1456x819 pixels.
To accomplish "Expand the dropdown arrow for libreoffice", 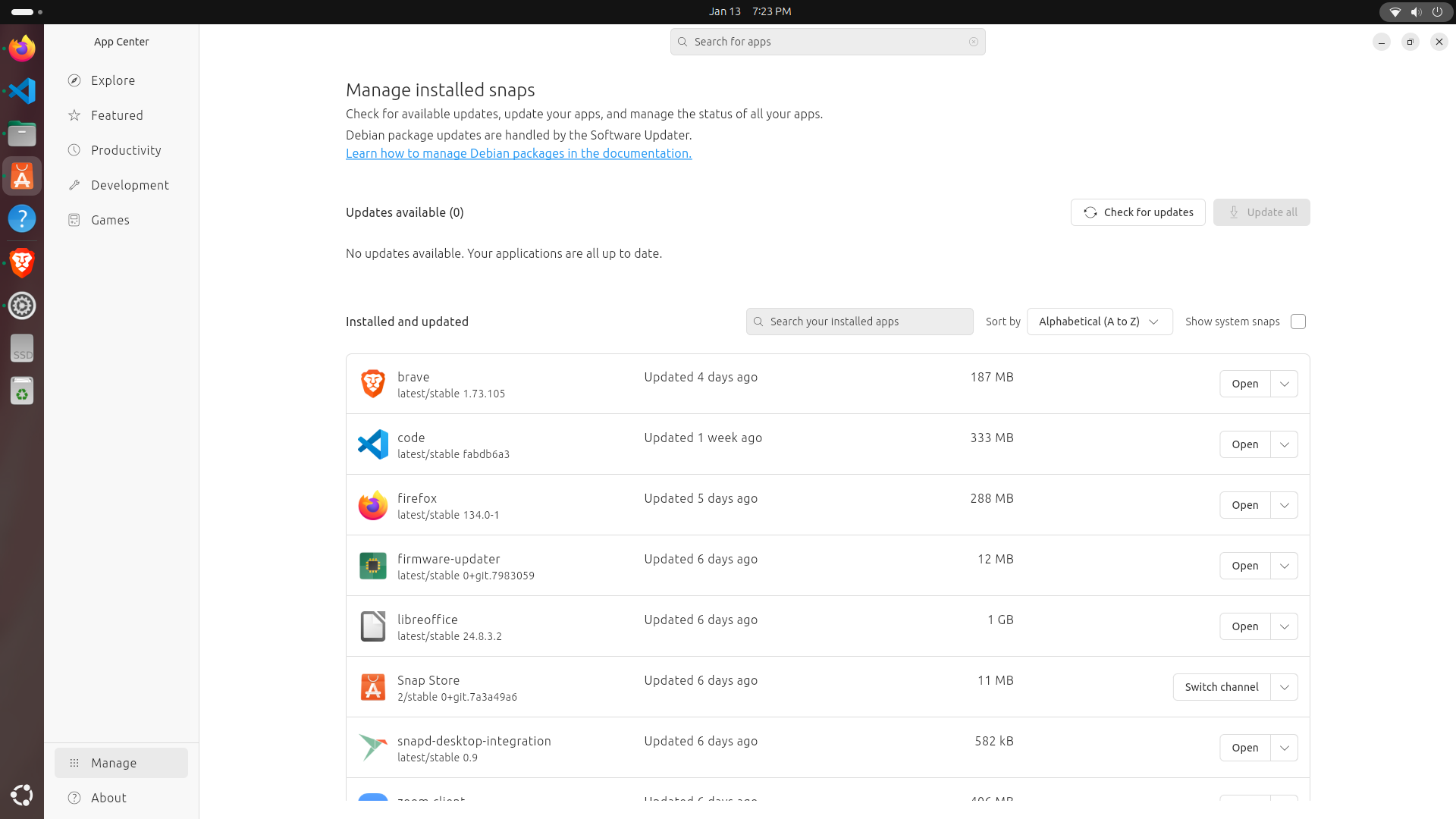I will pyautogui.click(x=1284, y=626).
